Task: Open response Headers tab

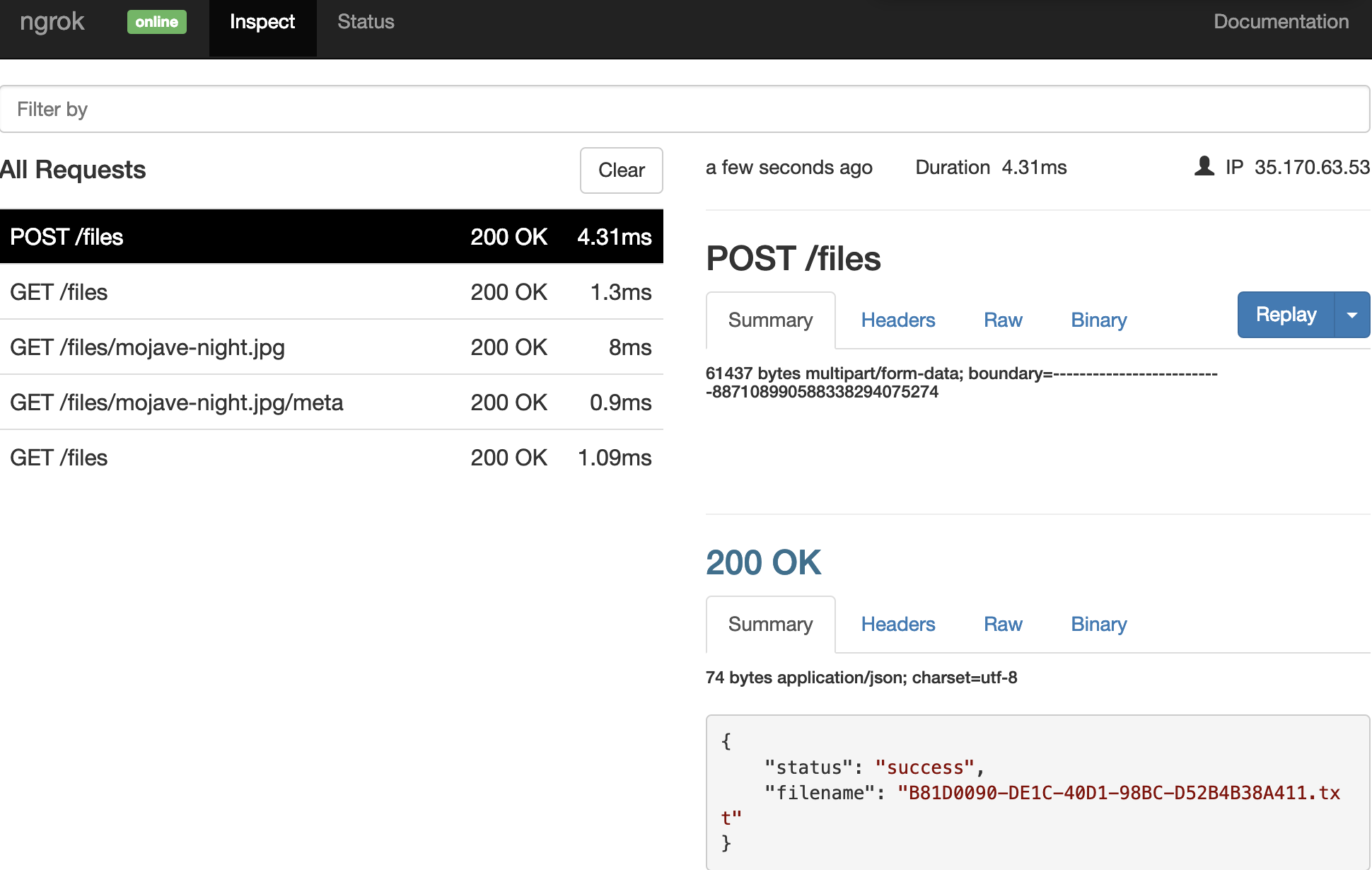Action: point(897,625)
